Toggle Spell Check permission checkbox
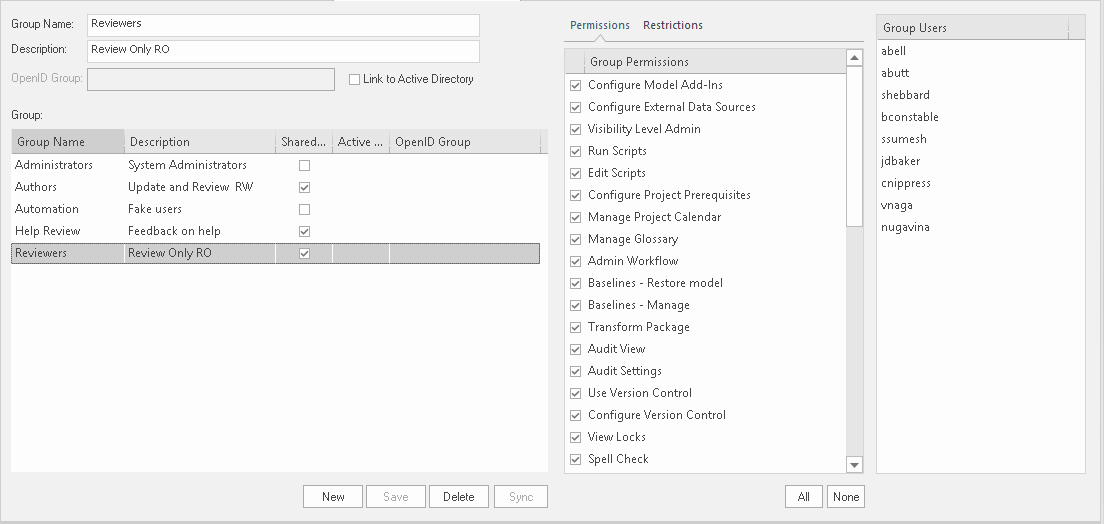The height and width of the screenshot is (524, 1104). [575, 459]
